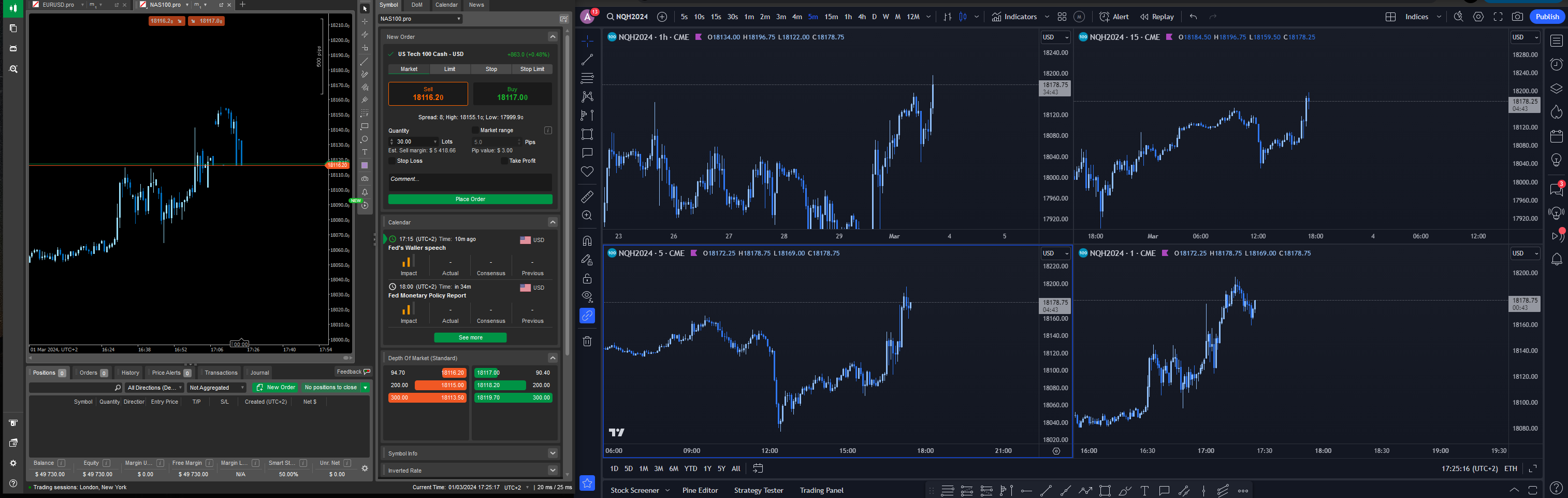
Task: Enable the Stop Loss checkbox
Action: coord(392,161)
